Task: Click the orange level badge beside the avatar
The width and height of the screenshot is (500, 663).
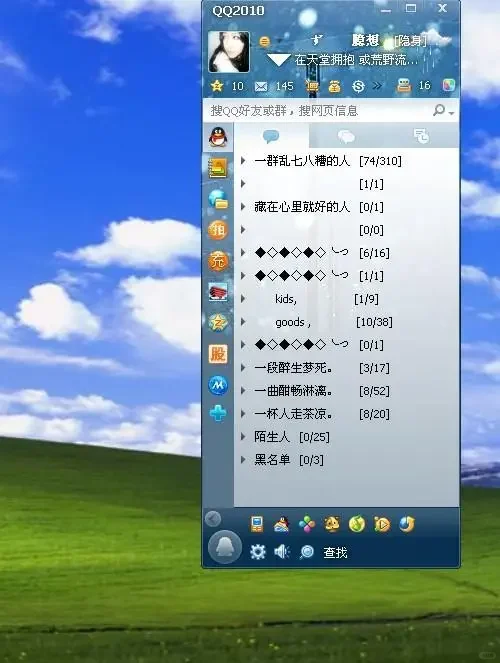Action: tap(264, 41)
